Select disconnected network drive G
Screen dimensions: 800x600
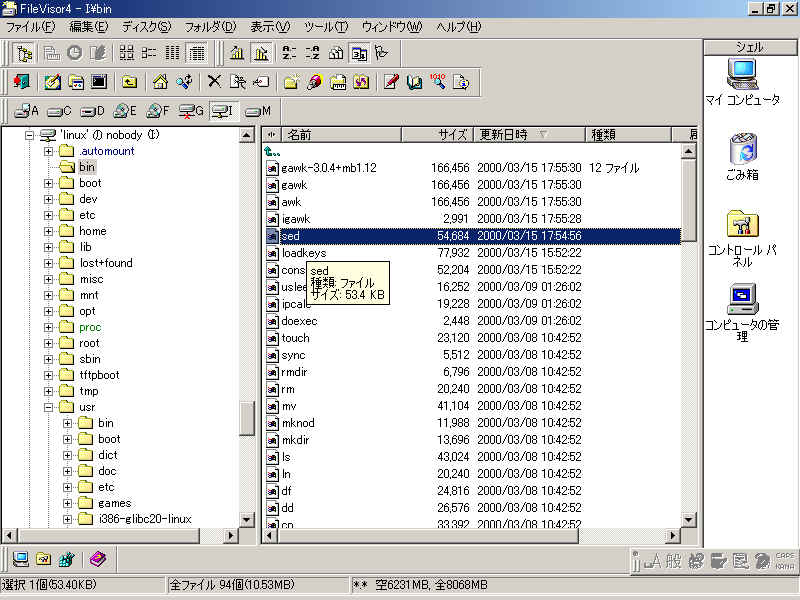tap(191, 111)
